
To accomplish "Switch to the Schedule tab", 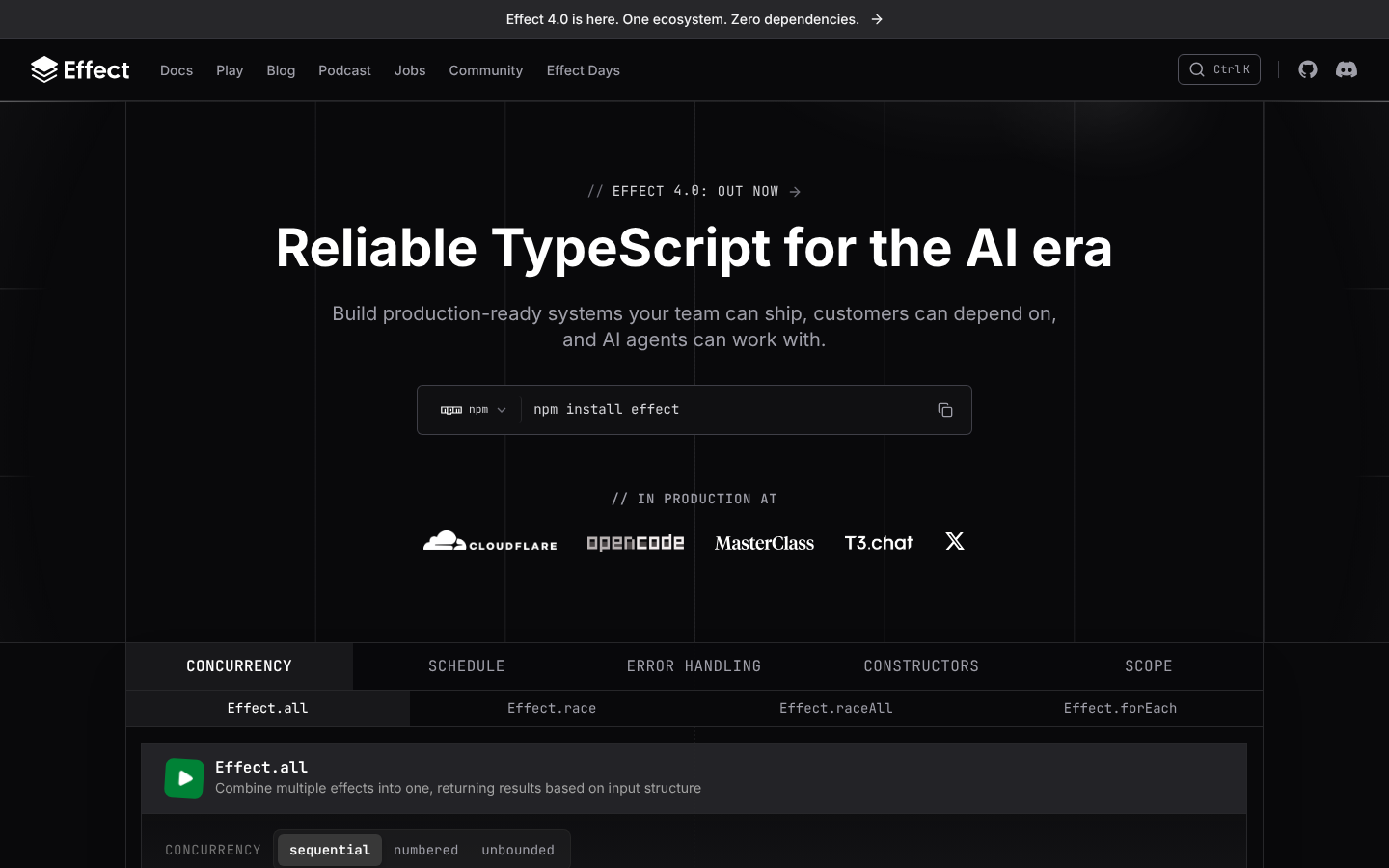I will pyautogui.click(x=467, y=666).
